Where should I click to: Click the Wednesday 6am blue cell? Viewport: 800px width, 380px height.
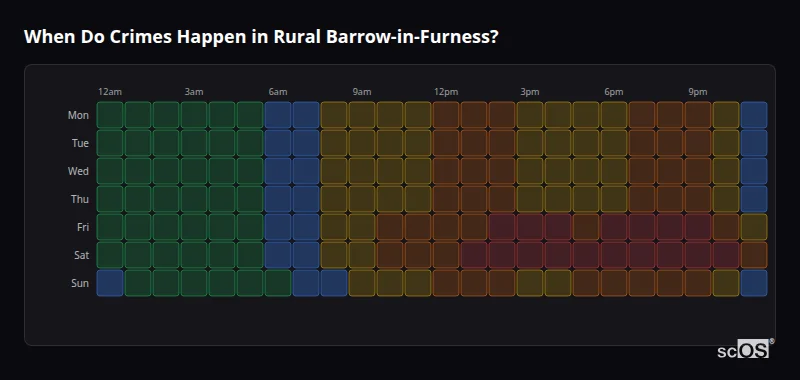coord(278,171)
